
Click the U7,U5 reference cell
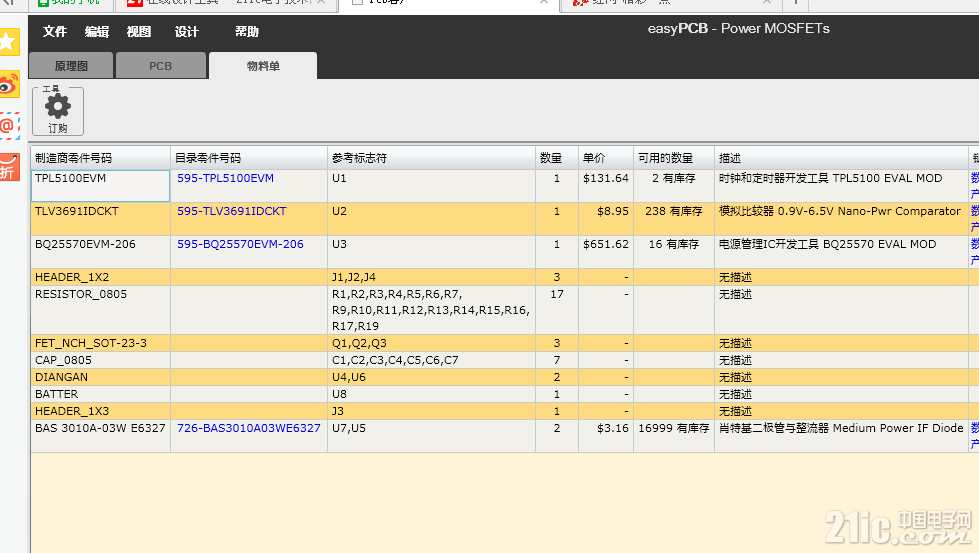431,436
